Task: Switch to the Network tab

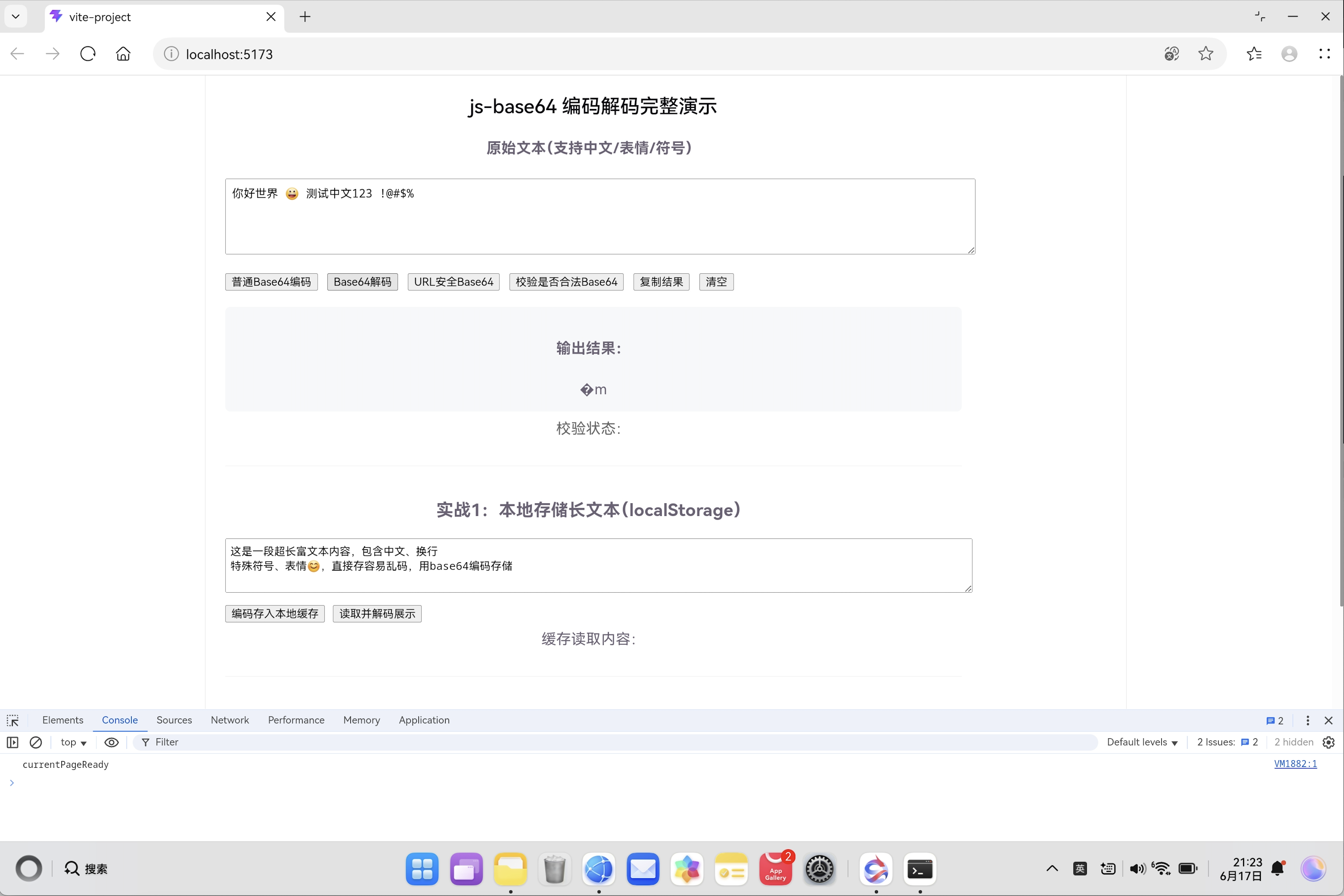Action: click(230, 720)
